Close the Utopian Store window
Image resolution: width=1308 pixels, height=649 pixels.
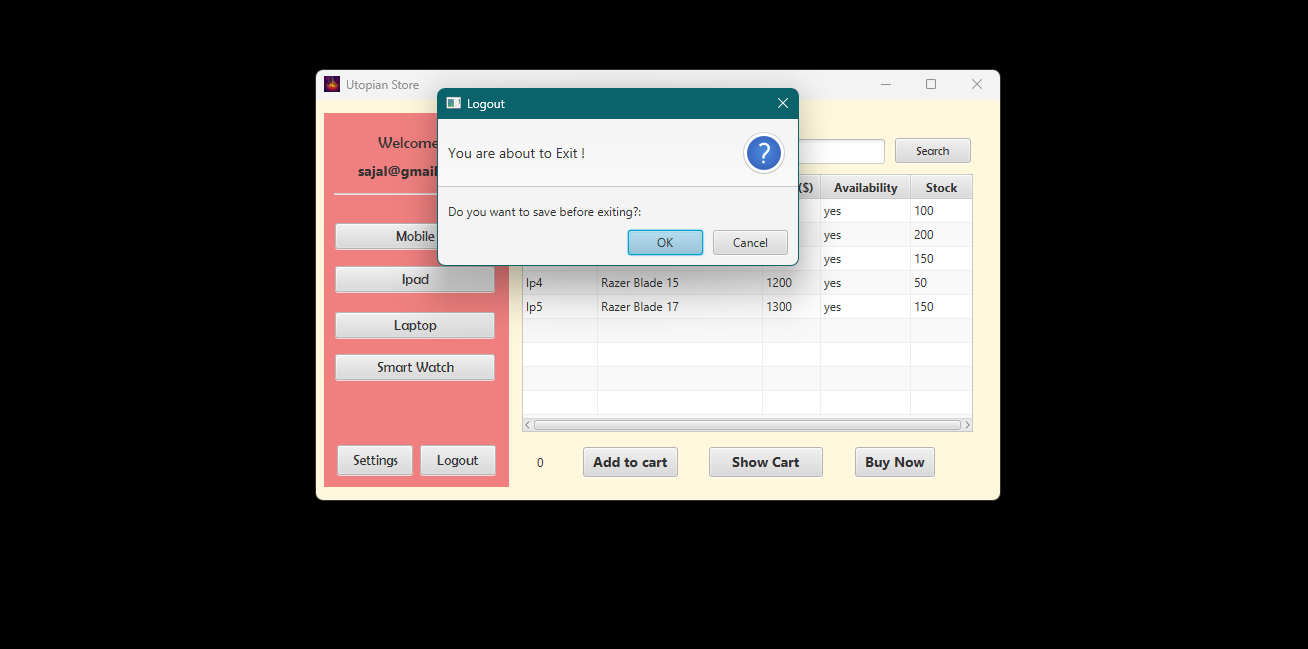pyautogui.click(x=977, y=84)
